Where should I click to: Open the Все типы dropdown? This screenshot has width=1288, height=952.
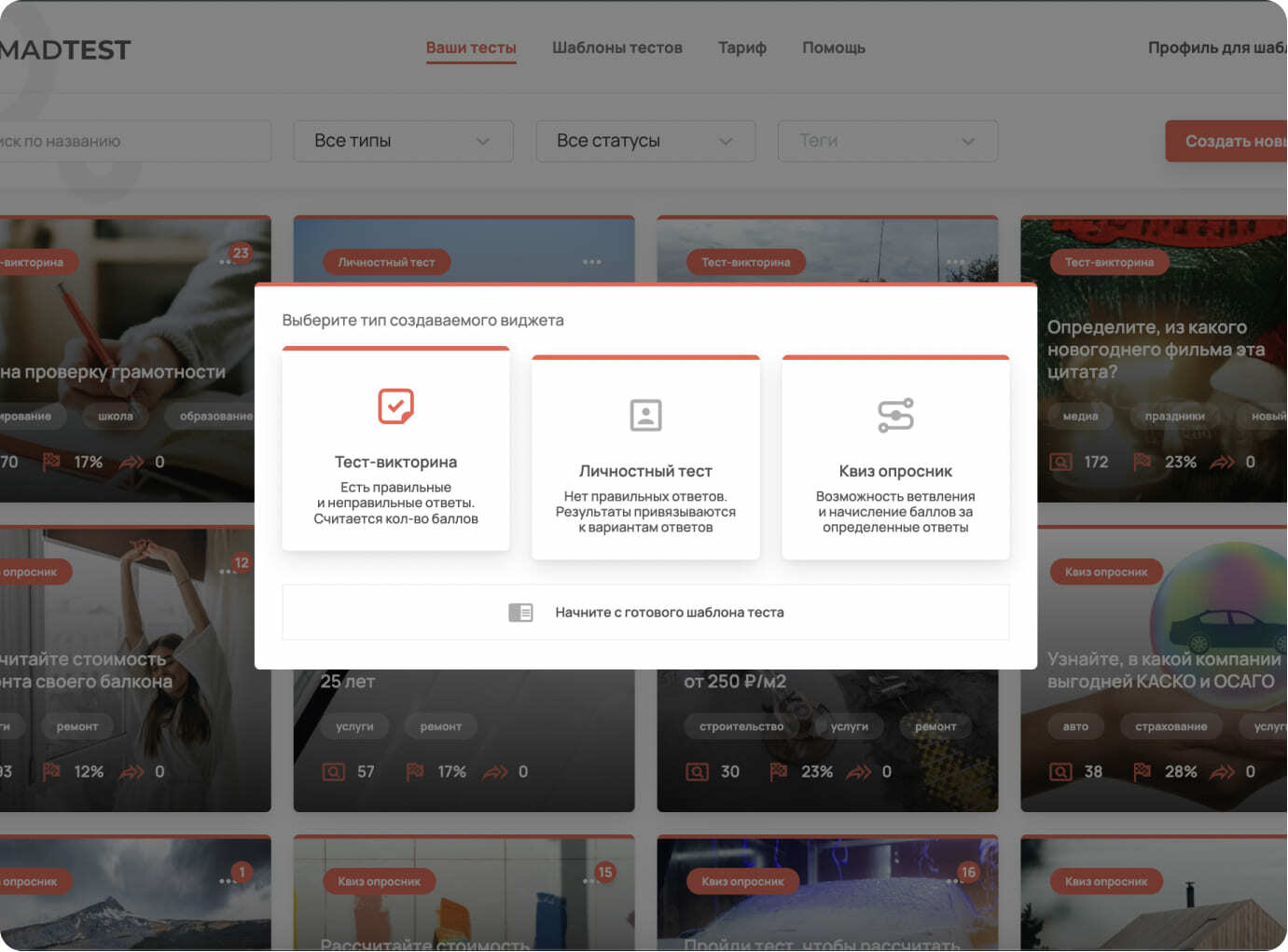point(403,141)
